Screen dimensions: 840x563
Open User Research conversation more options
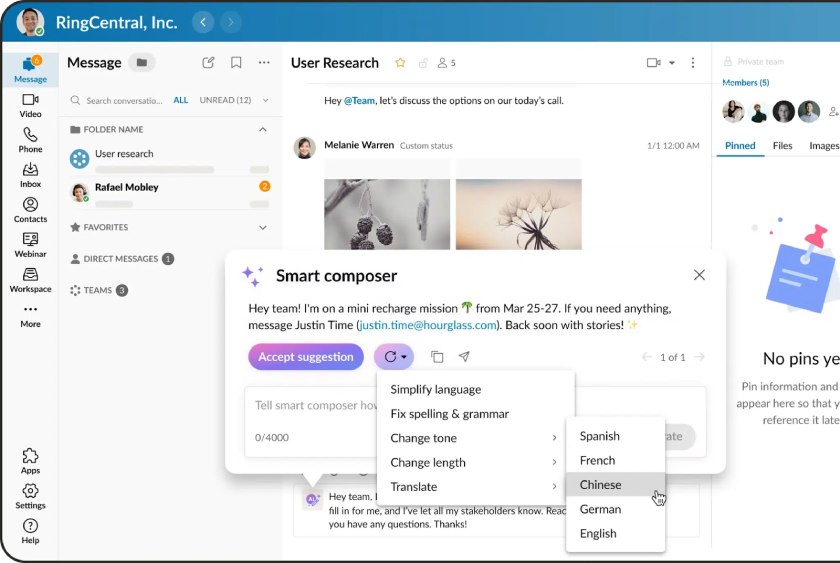click(x=693, y=63)
